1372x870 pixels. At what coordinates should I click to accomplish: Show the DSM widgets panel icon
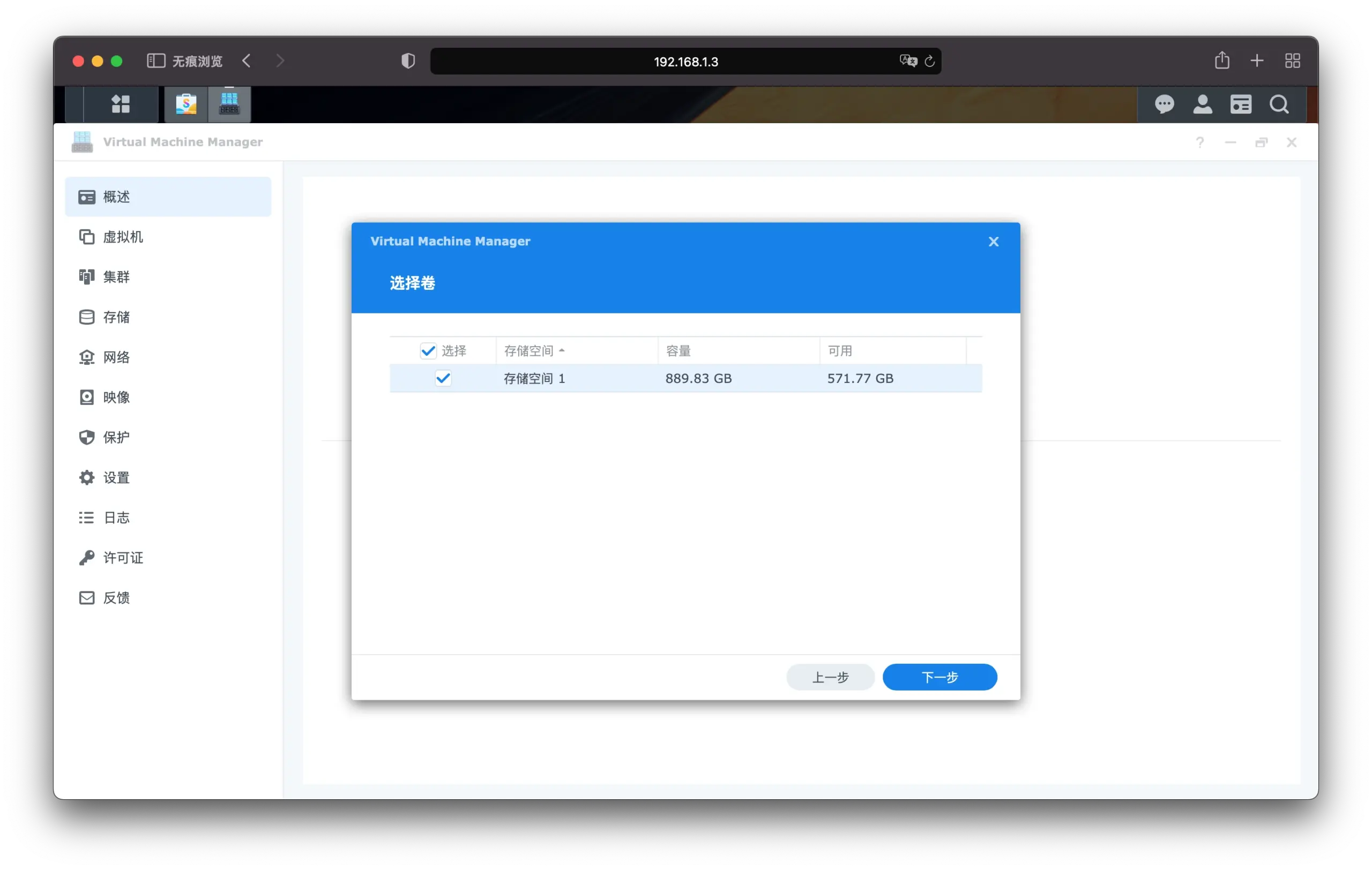click(1240, 104)
